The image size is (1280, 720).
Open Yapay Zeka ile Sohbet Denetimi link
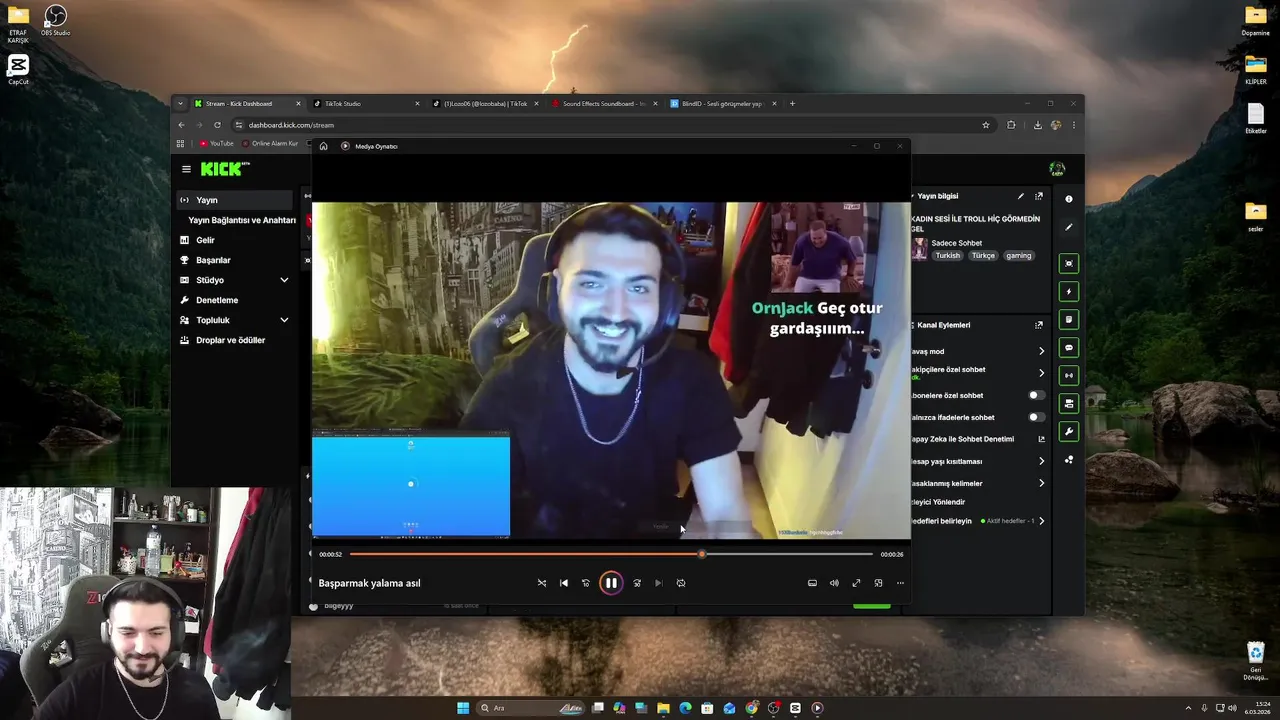tap(1041, 439)
